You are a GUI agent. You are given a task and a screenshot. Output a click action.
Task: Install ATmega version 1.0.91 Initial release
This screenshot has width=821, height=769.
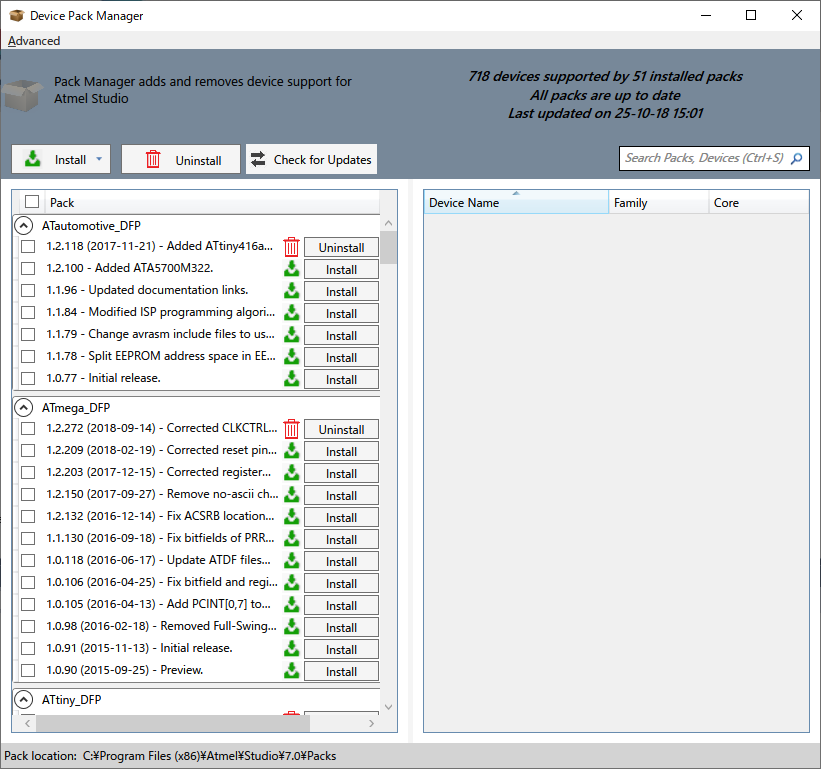(x=341, y=650)
